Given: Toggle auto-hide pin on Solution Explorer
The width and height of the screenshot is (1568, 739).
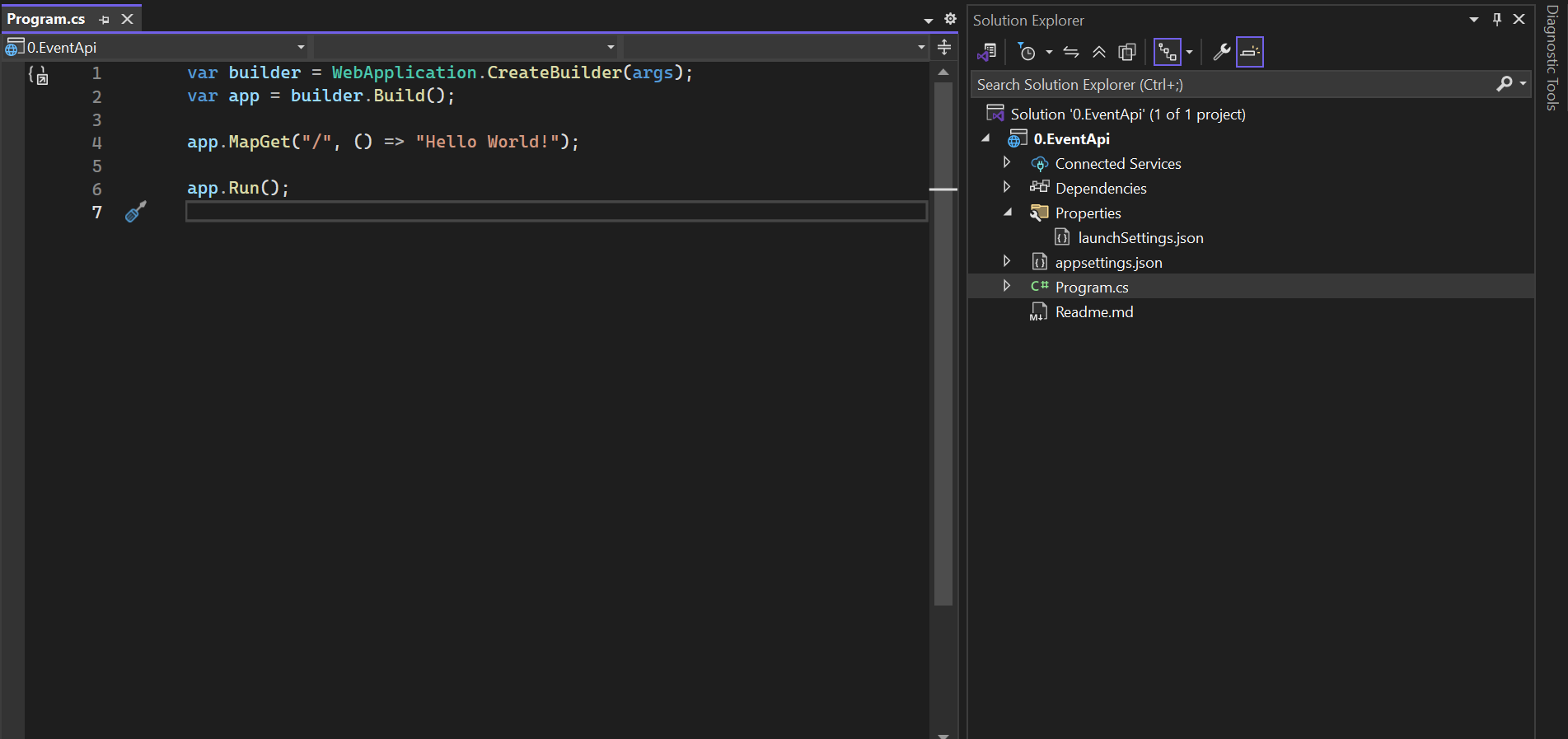Looking at the screenshot, I should click(1497, 19).
